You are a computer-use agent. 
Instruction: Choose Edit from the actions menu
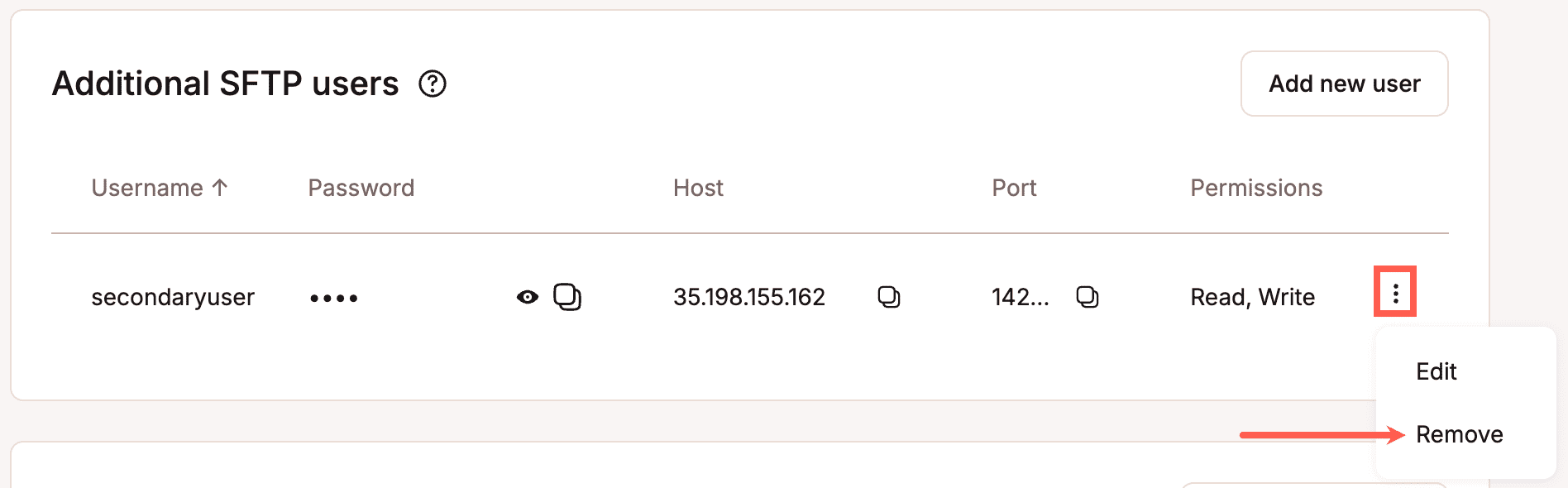(1437, 371)
